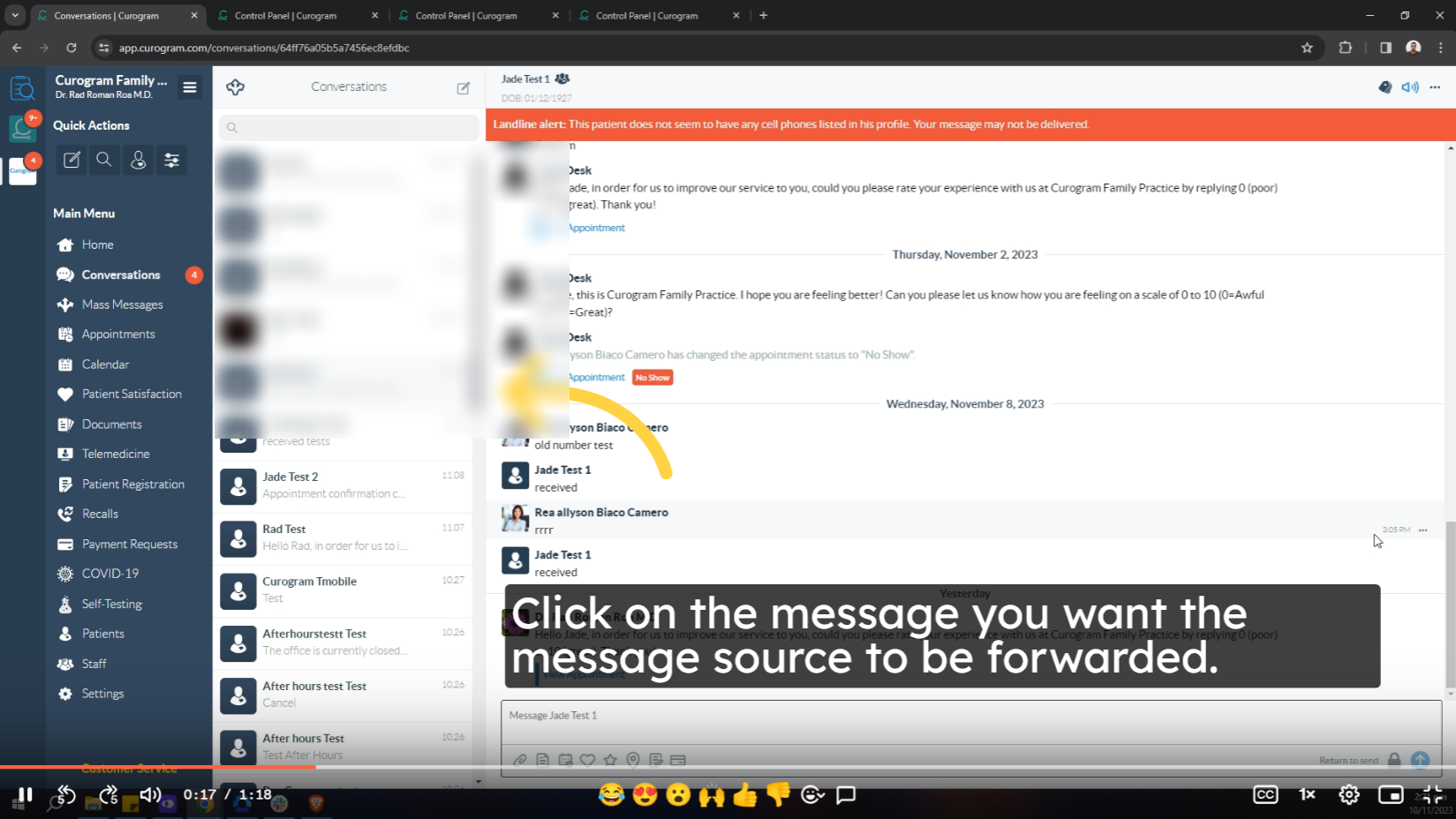Bookmark this page with the star icon
This screenshot has height=819, width=1456.
click(x=1307, y=48)
